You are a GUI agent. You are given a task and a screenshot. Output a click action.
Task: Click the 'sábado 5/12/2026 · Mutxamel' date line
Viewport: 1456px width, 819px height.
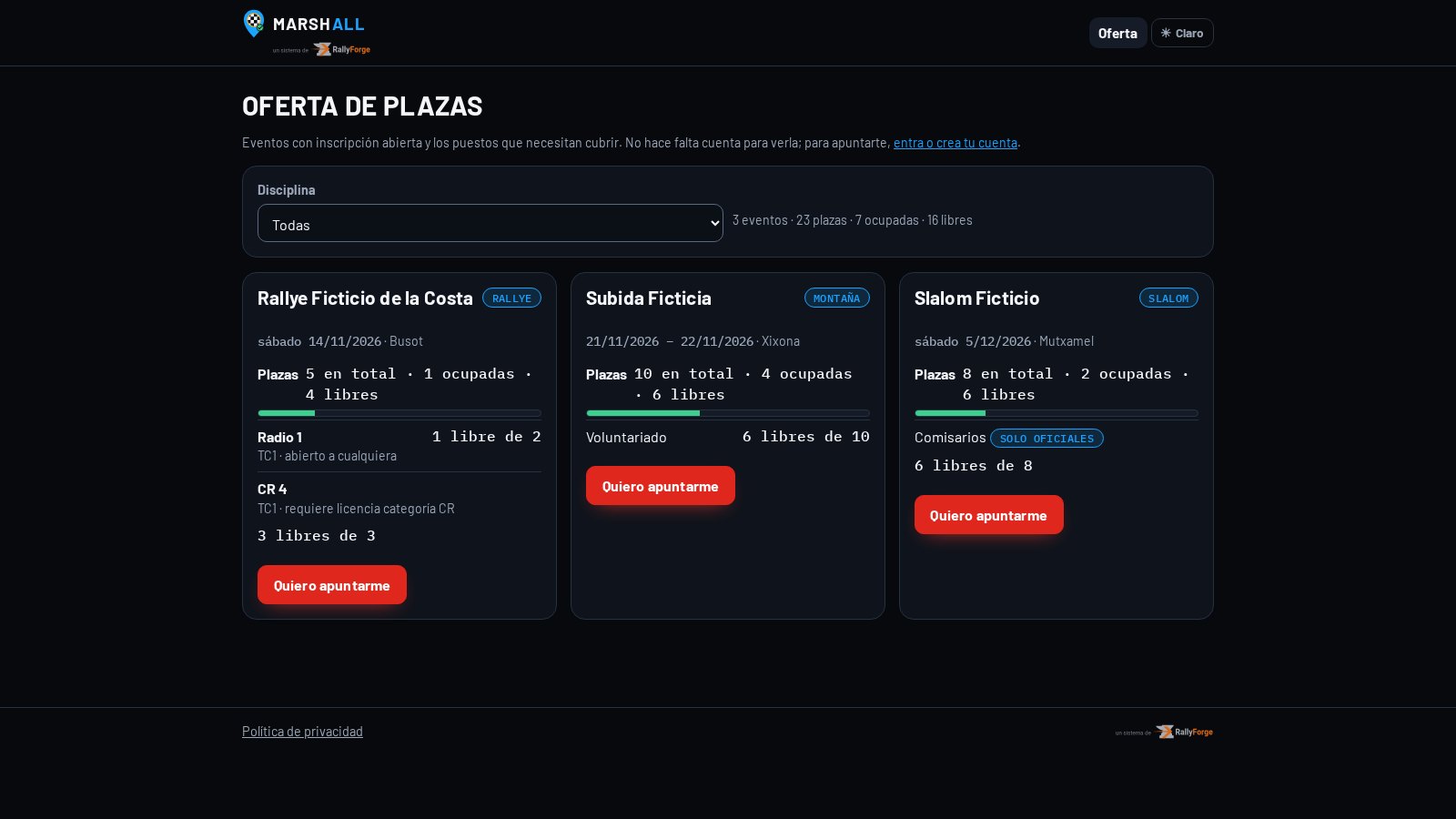tap(1004, 341)
